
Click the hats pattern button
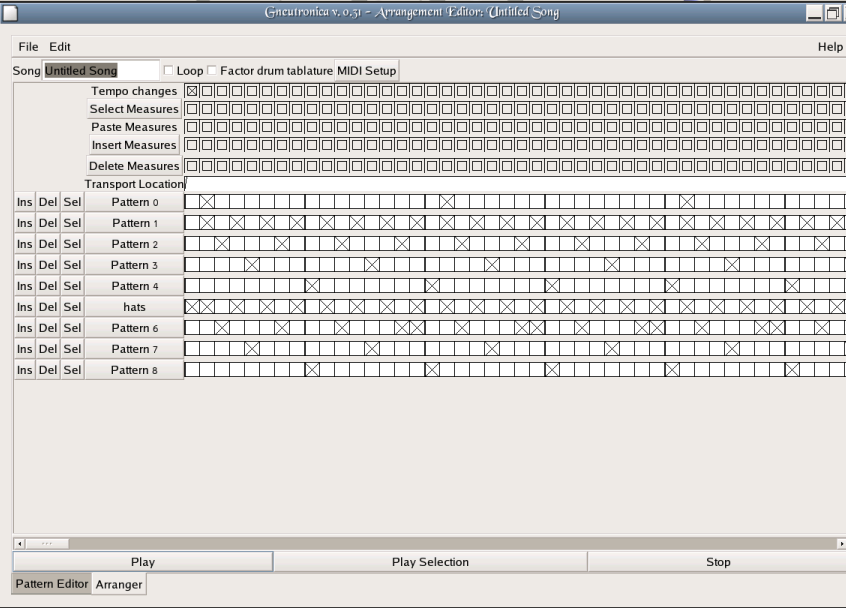tap(134, 307)
